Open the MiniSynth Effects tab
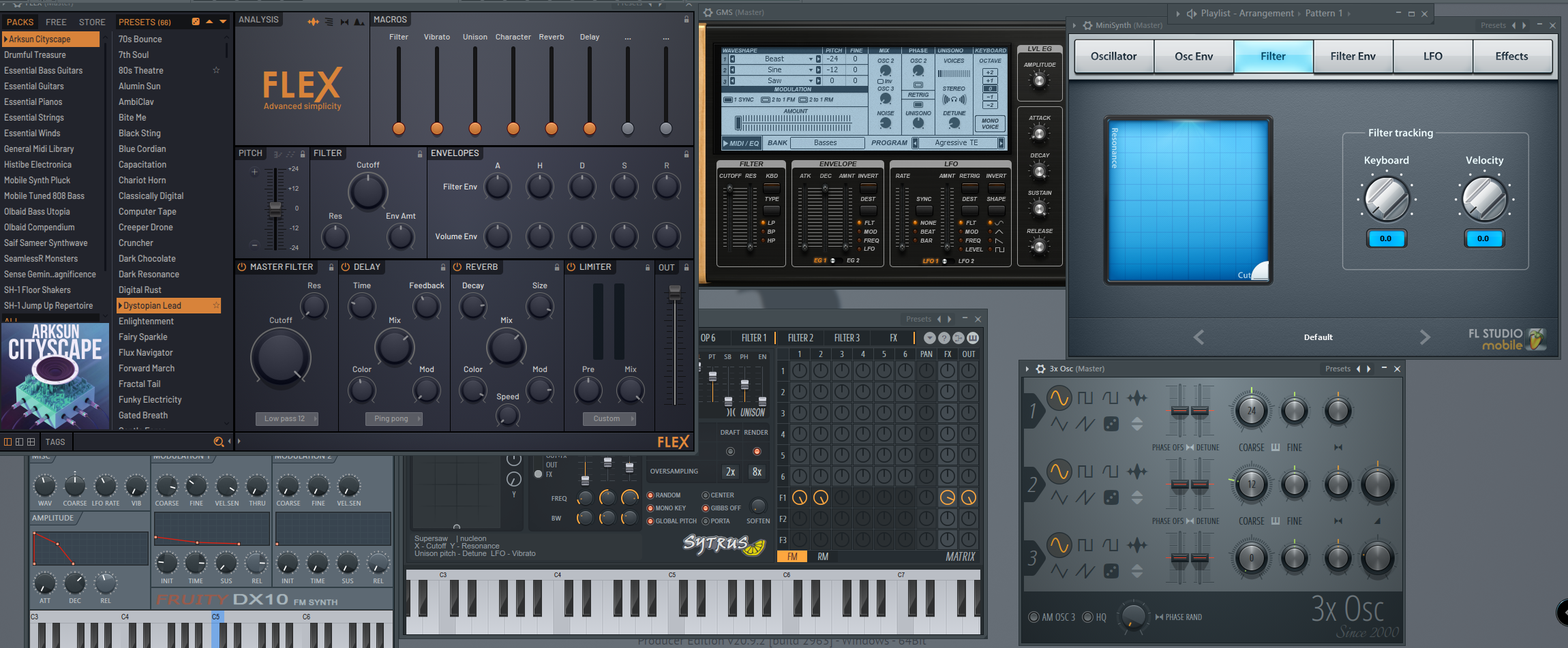This screenshot has width=1568, height=648. coord(1512,57)
